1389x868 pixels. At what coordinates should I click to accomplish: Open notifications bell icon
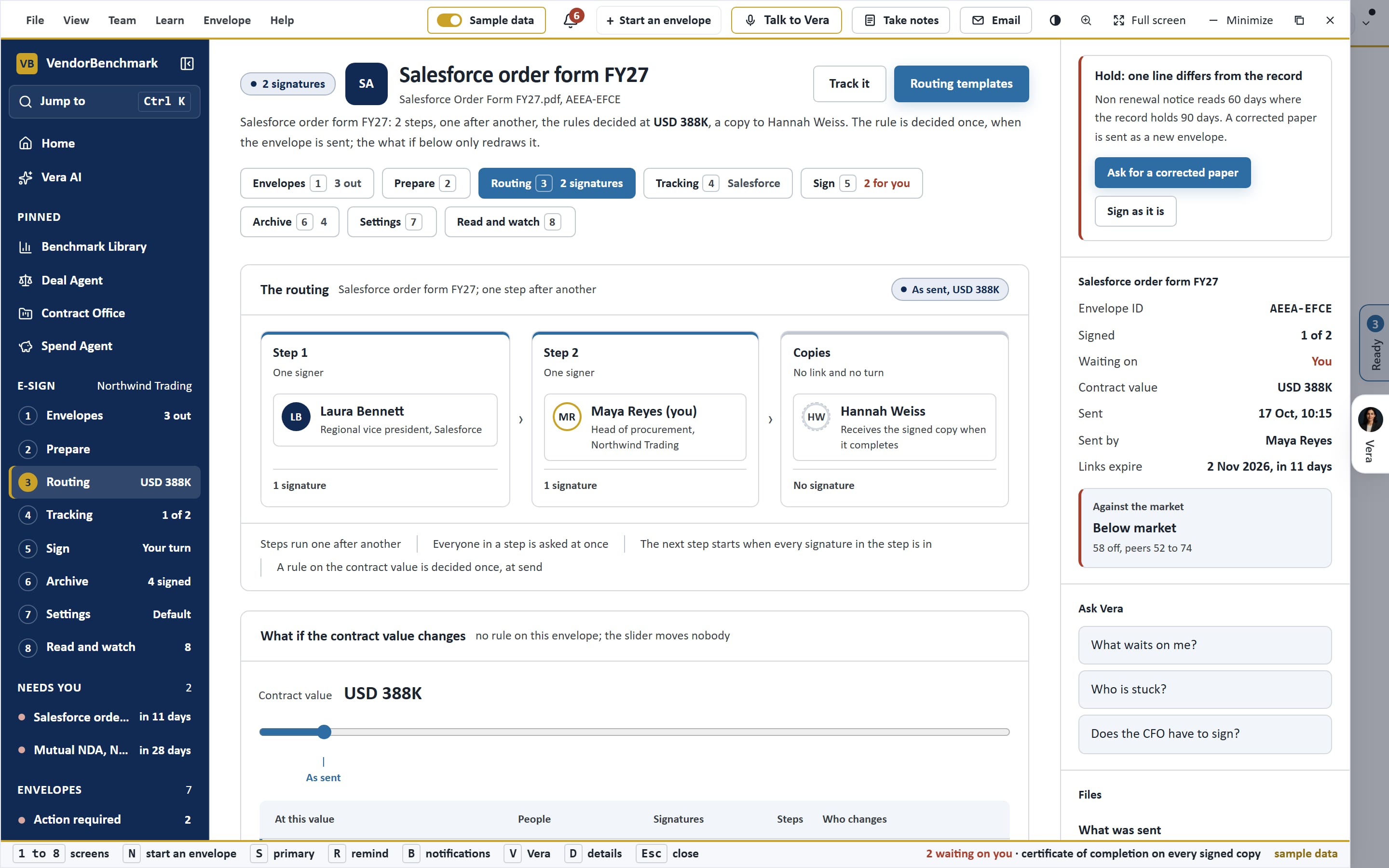[x=571, y=20]
